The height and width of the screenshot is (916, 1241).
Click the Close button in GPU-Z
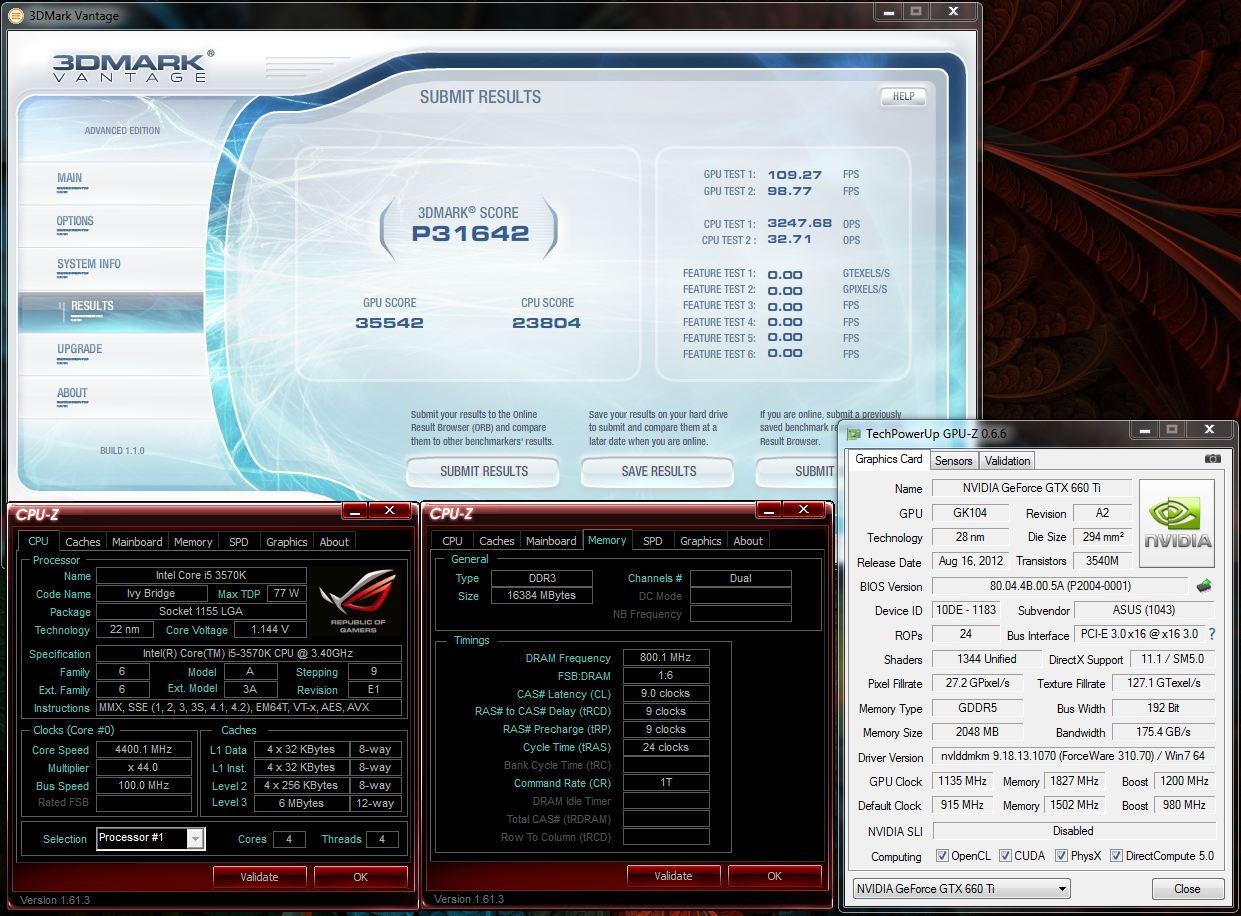(1187, 888)
